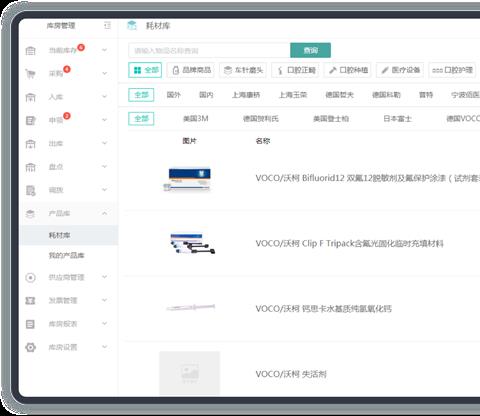This screenshot has height=416, width=480.
Task: Click the 盘点 inventory count icon
Action: 30,167
